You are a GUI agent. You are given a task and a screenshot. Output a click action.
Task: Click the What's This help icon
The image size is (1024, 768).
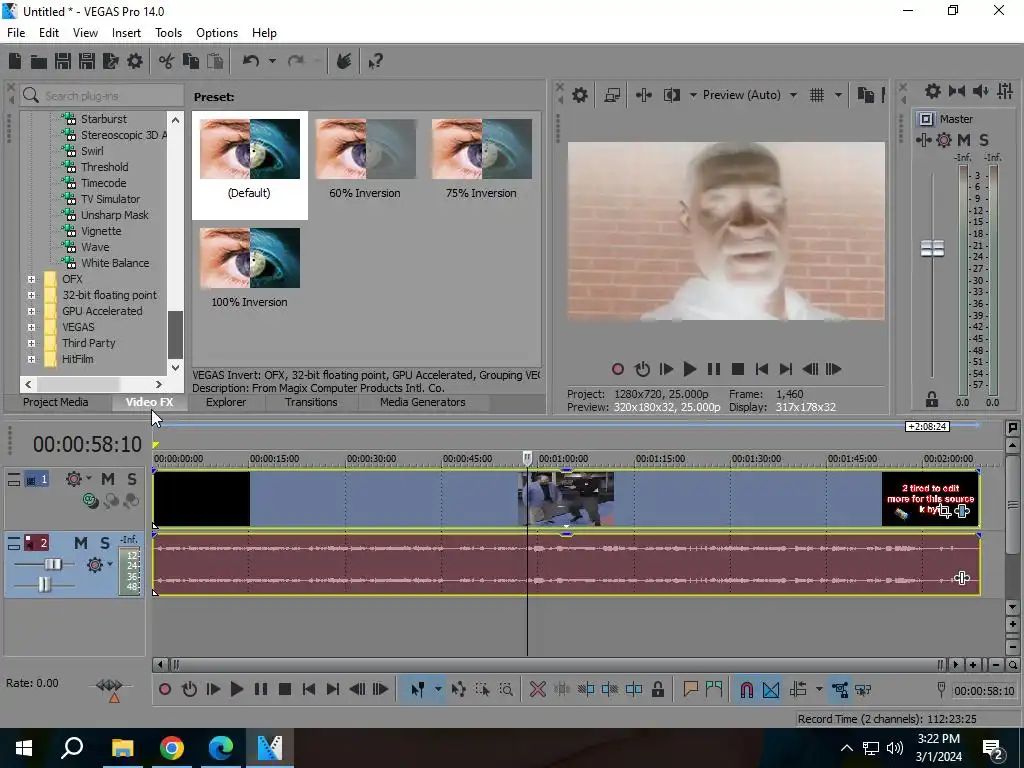(375, 61)
